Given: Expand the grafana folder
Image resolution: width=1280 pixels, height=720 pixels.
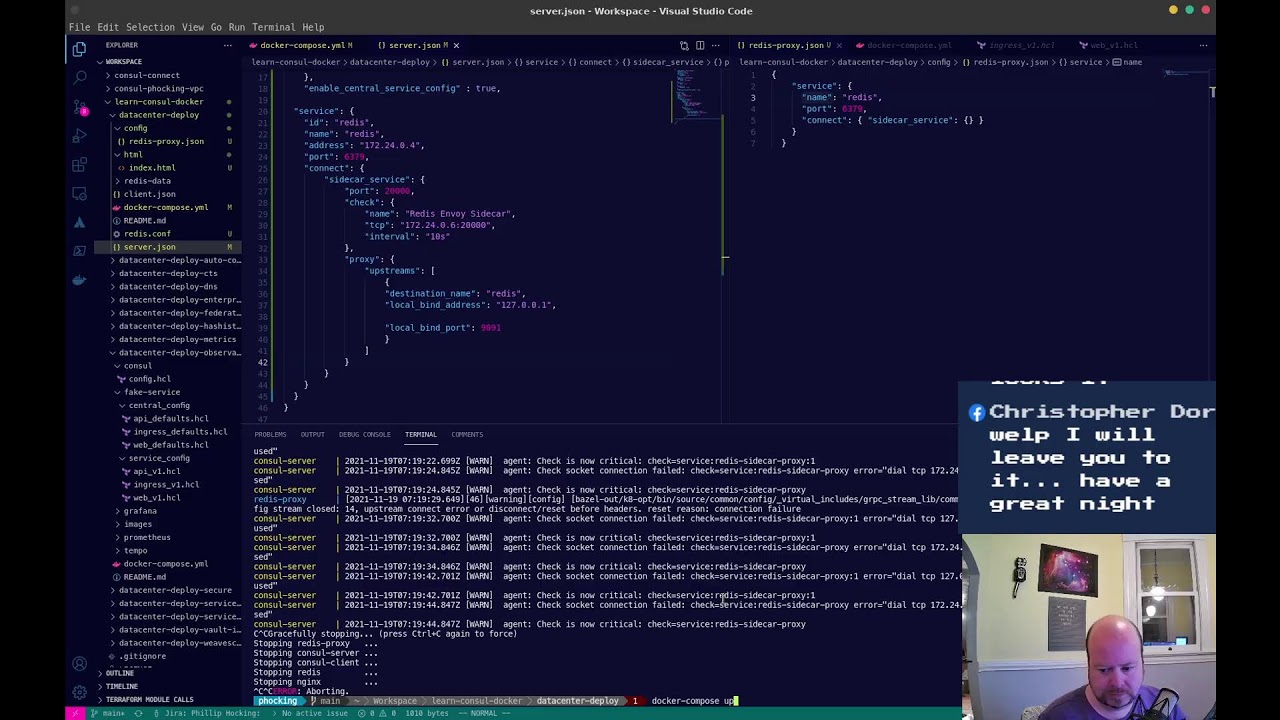Looking at the screenshot, I should [140, 511].
